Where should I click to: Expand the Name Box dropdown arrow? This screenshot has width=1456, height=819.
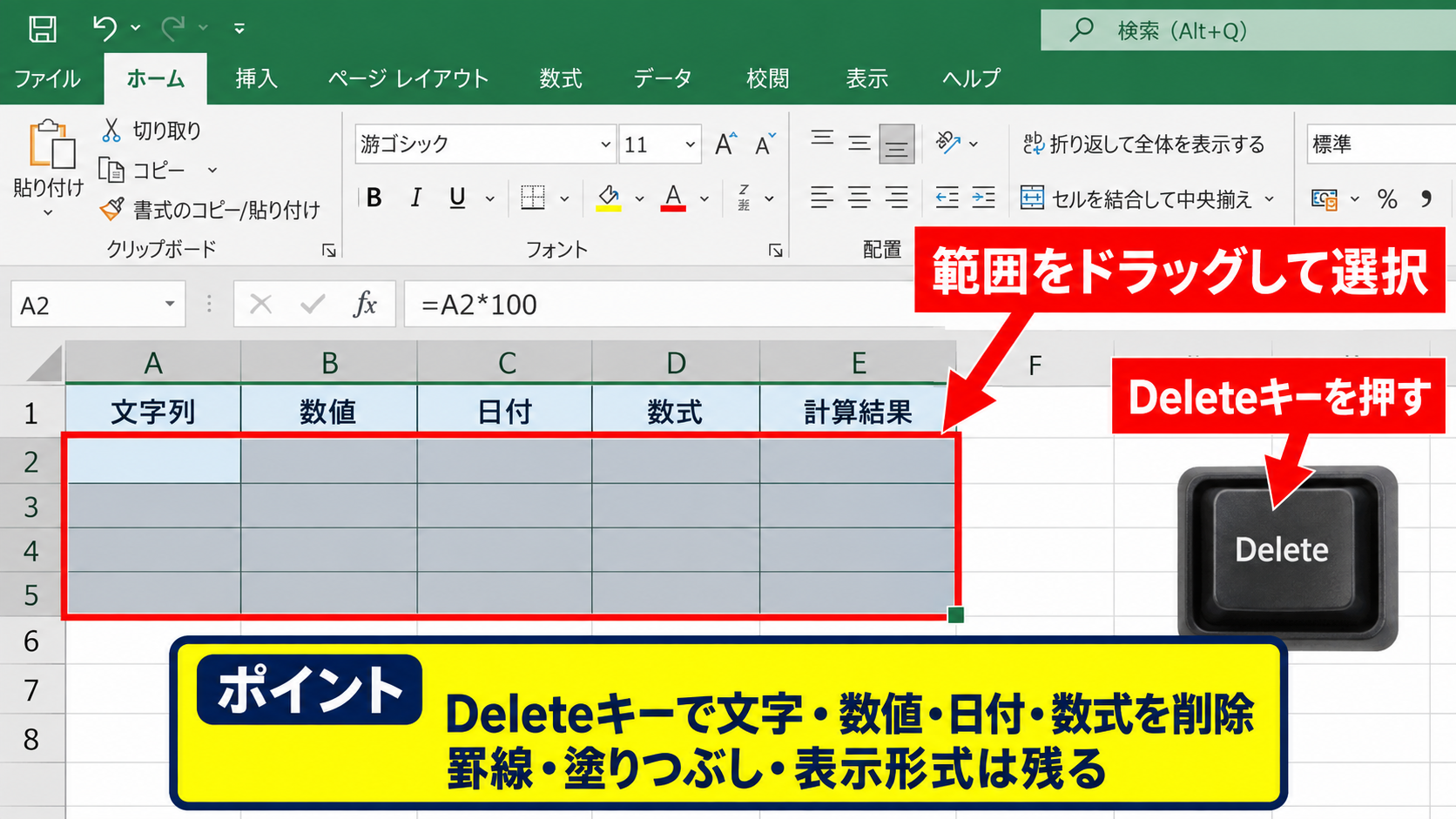pos(169,305)
